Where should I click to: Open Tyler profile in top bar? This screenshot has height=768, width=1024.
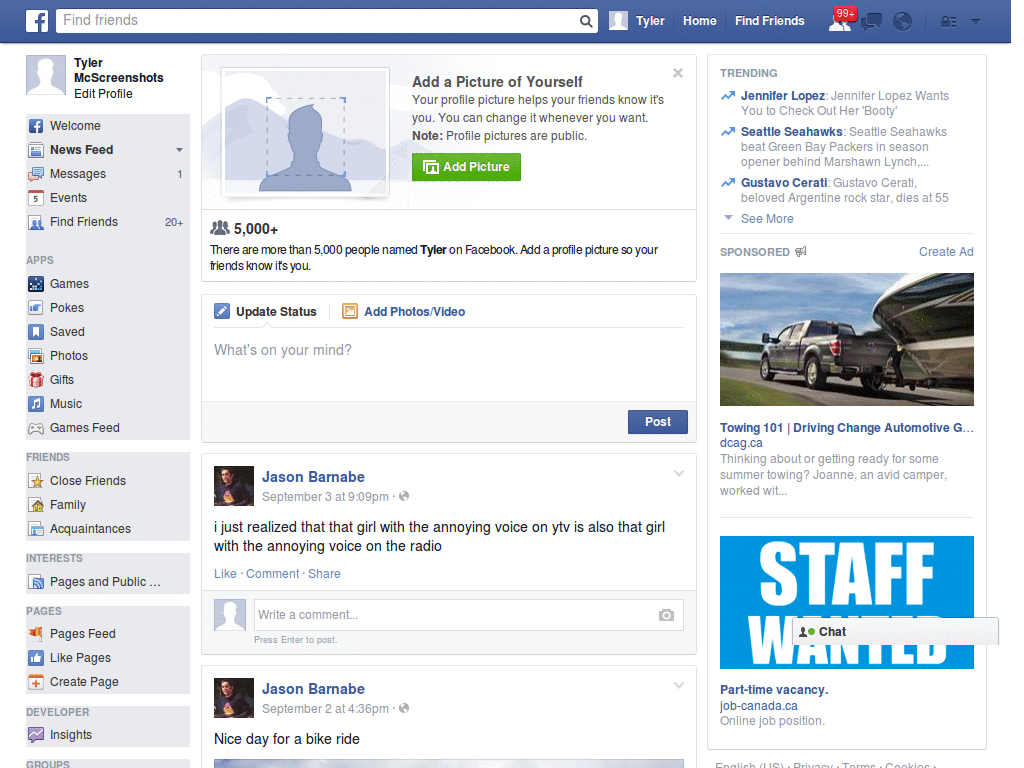[x=637, y=21]
